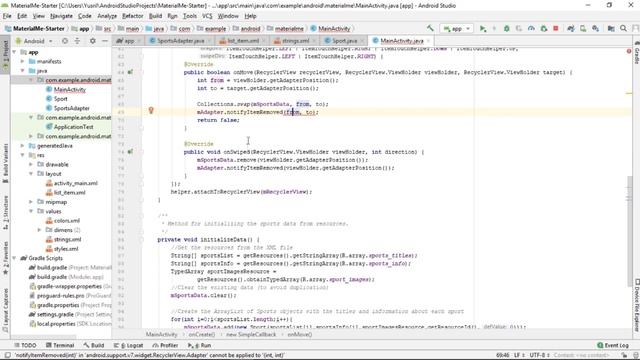Sync project with Gradle files icon
Screen dimensions: 640x360
pos(571,29)
